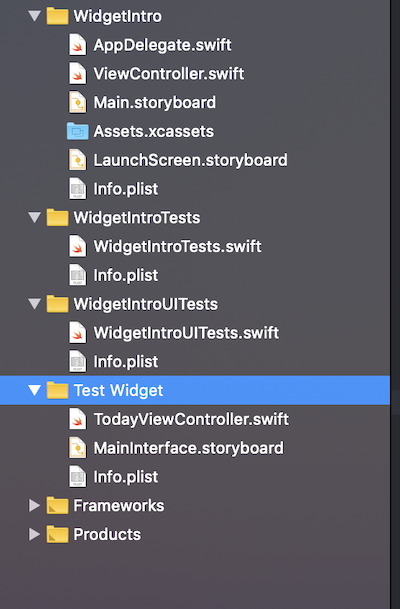Collapse the Test Widget group triangle

coord(35,390)
